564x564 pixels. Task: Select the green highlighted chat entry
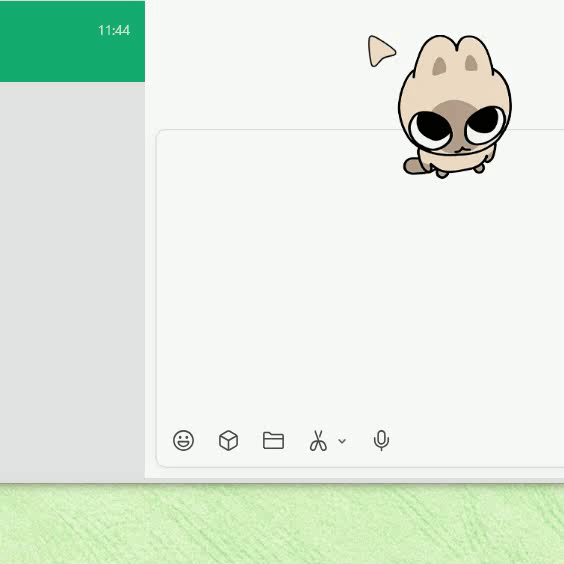pos(72,41)
